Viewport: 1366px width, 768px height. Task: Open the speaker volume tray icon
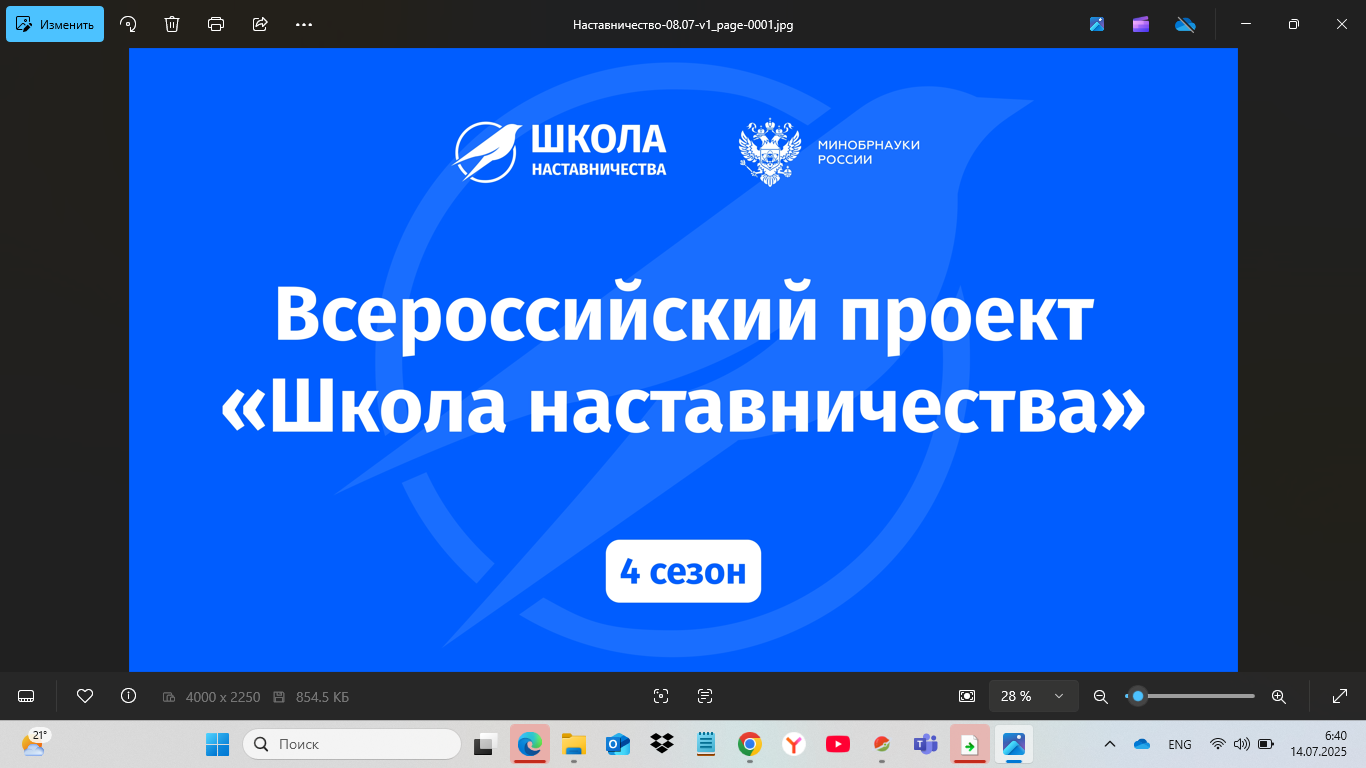[1242, 744]
